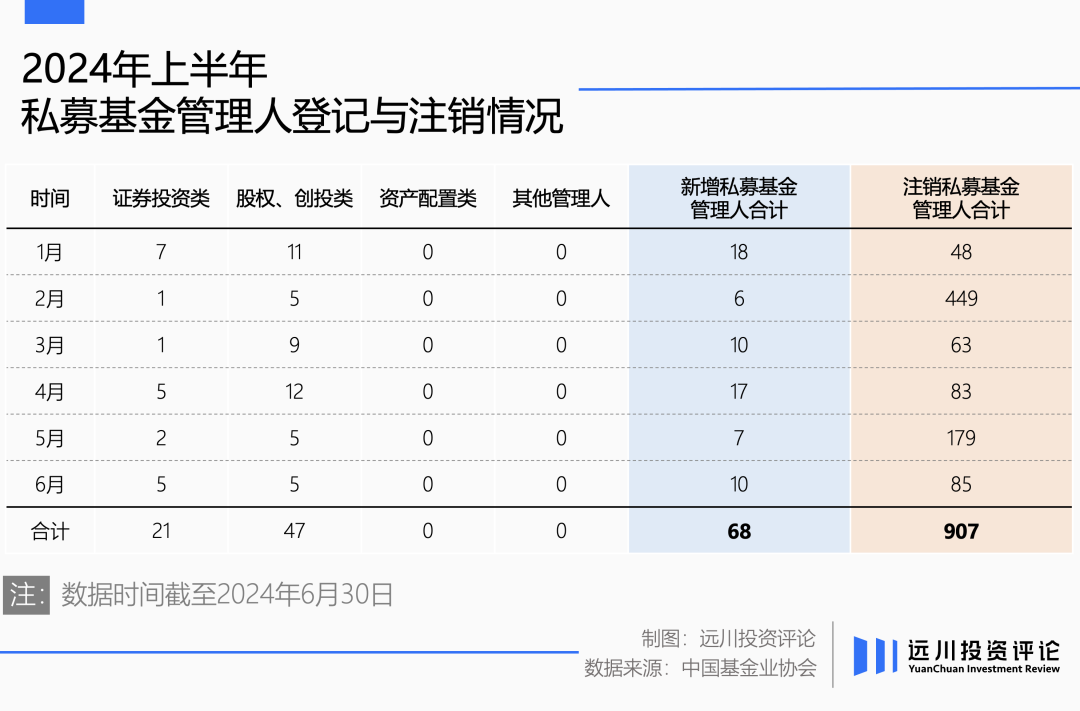Click the value "9" in the 3月 row
The image size is (1080, 711).
[294, 345]
